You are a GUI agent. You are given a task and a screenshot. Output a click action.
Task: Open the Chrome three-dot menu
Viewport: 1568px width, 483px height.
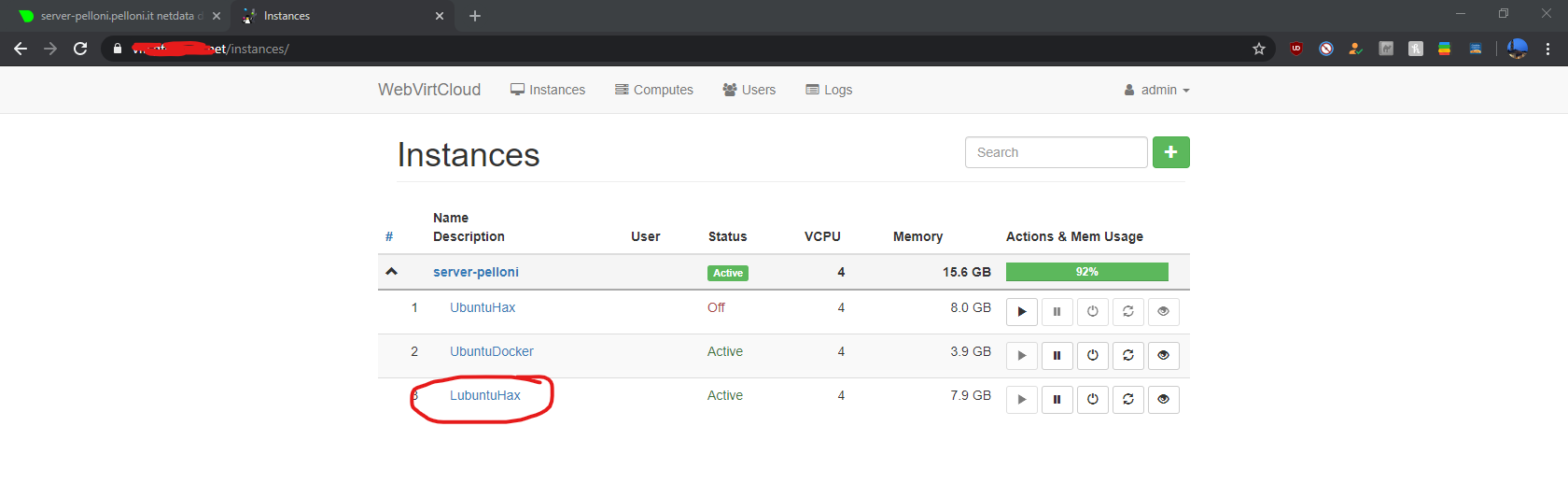[x=1547, y=49]
